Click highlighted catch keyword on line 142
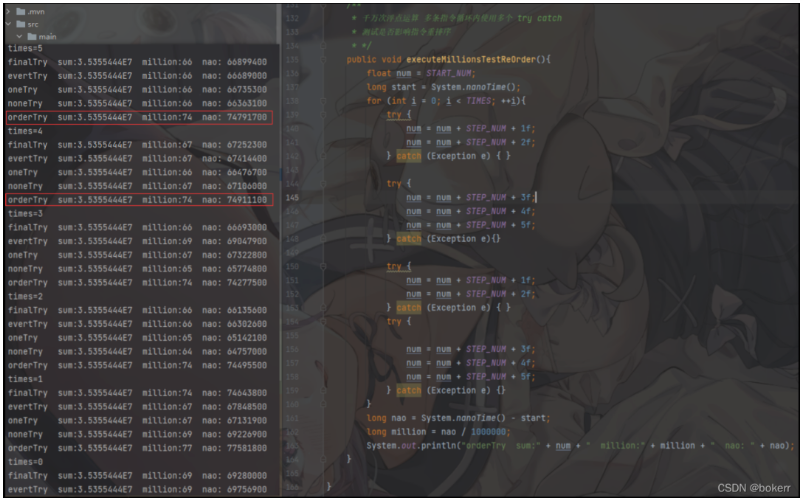Screen dimensions: 802x501 [x=409, y=156]
